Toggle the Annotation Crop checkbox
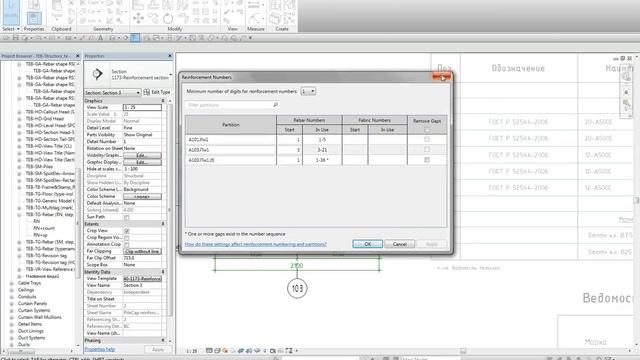 click(127, 244)
